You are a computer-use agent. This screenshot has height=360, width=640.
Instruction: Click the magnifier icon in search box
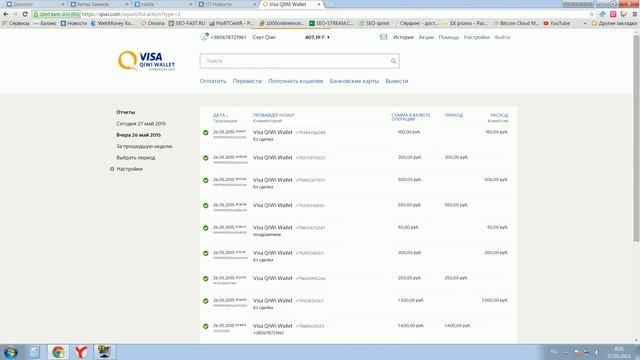point(393,61)
